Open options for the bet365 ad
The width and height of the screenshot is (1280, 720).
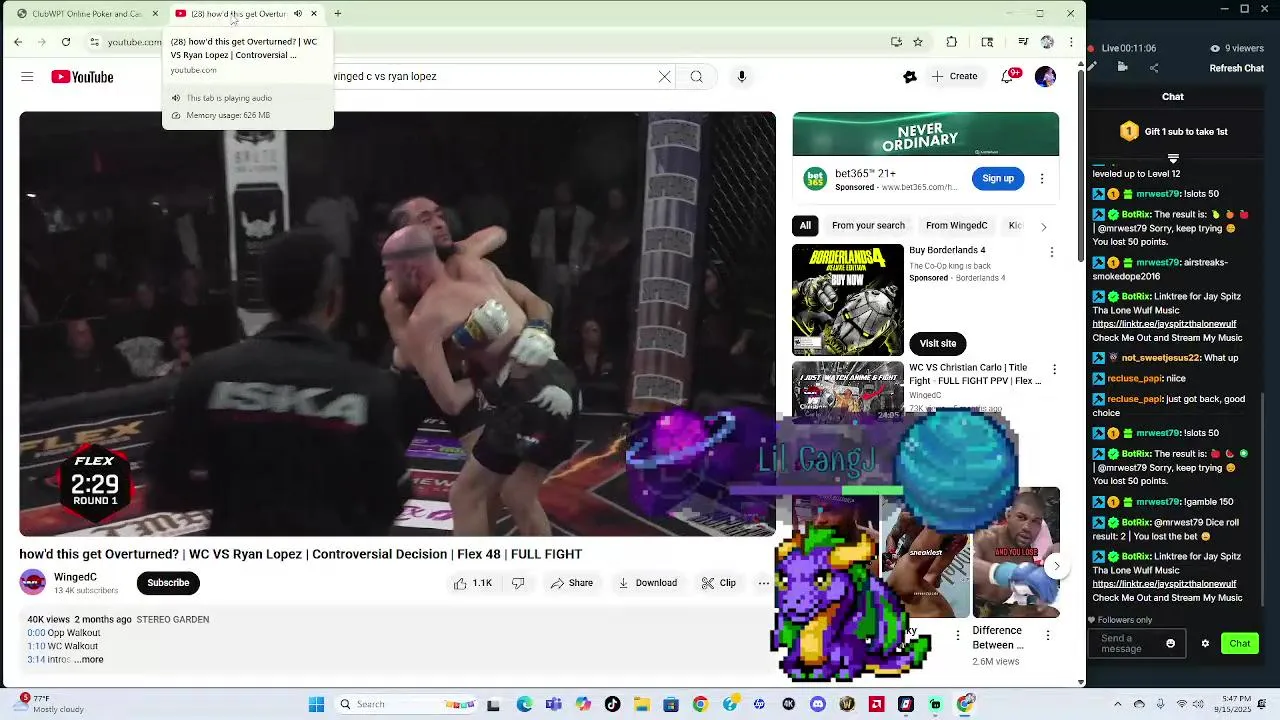[x=1042, y=178]
